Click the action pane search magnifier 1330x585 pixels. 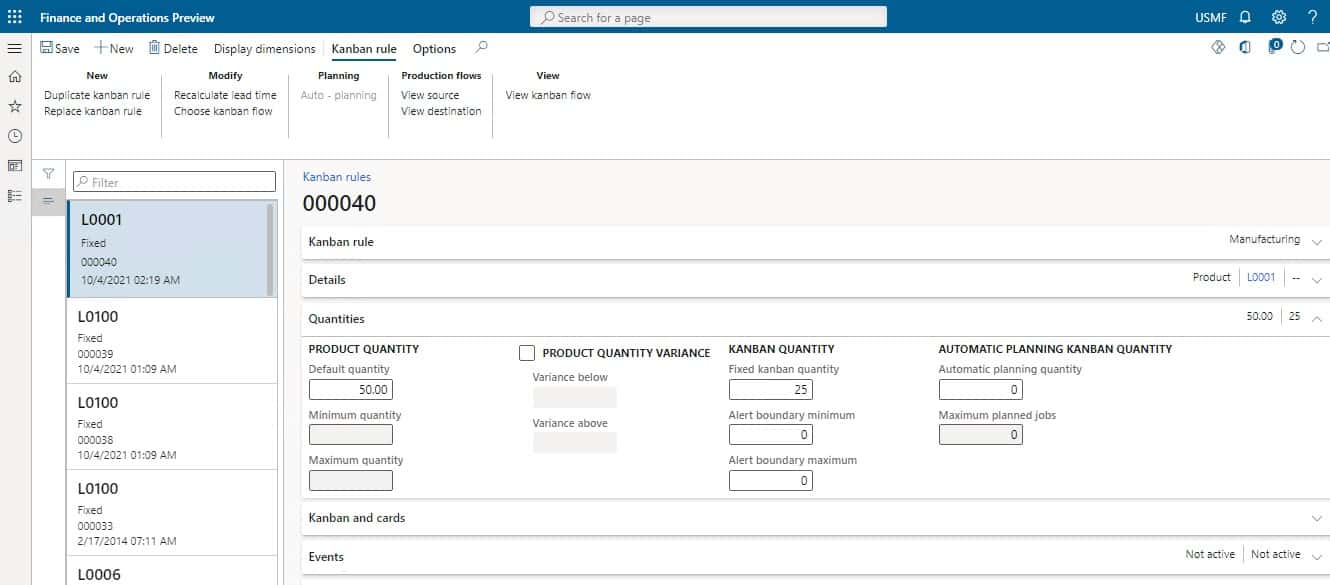tap(482, 47)
